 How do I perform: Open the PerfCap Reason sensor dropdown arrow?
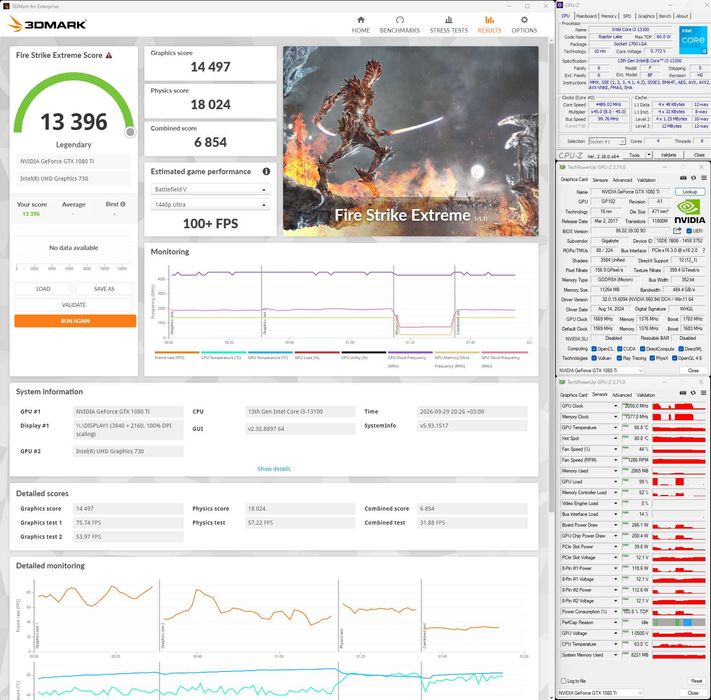[x=615, y=622]
